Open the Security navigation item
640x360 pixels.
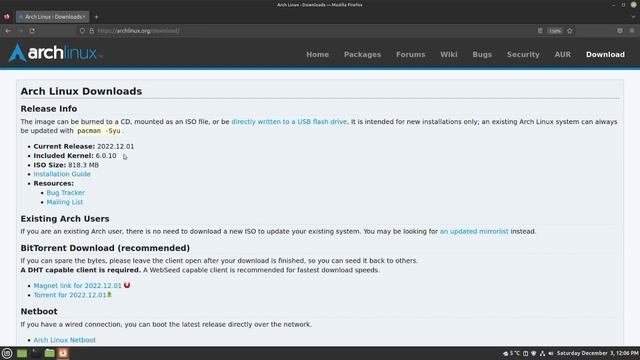pyautogui.click(x=523, y=54)
